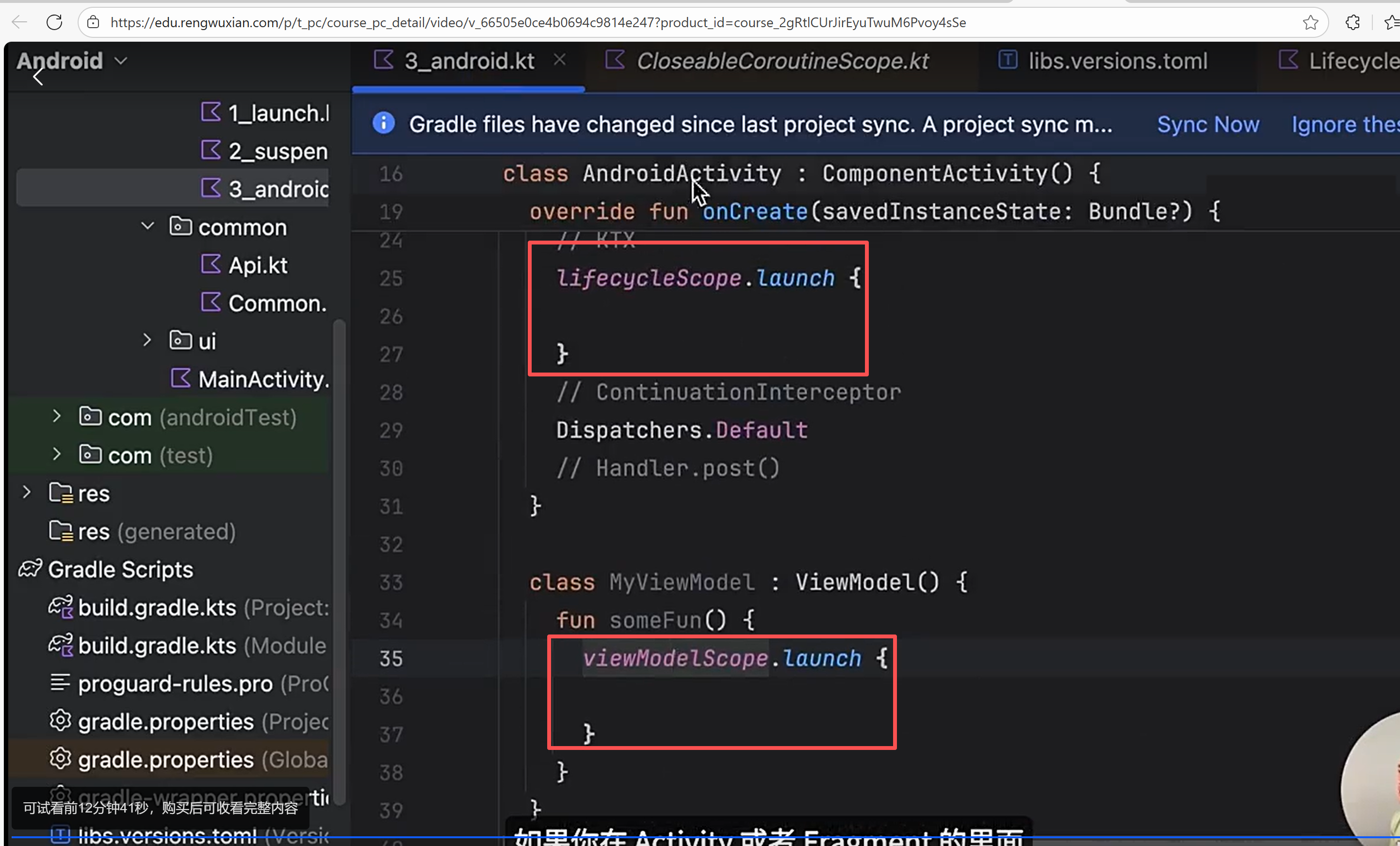Click the com (androidTest) folder icon
Image resolution: width=1400 pixels, height=846 pixels.
pyautogui.click(x=90, y=417)
